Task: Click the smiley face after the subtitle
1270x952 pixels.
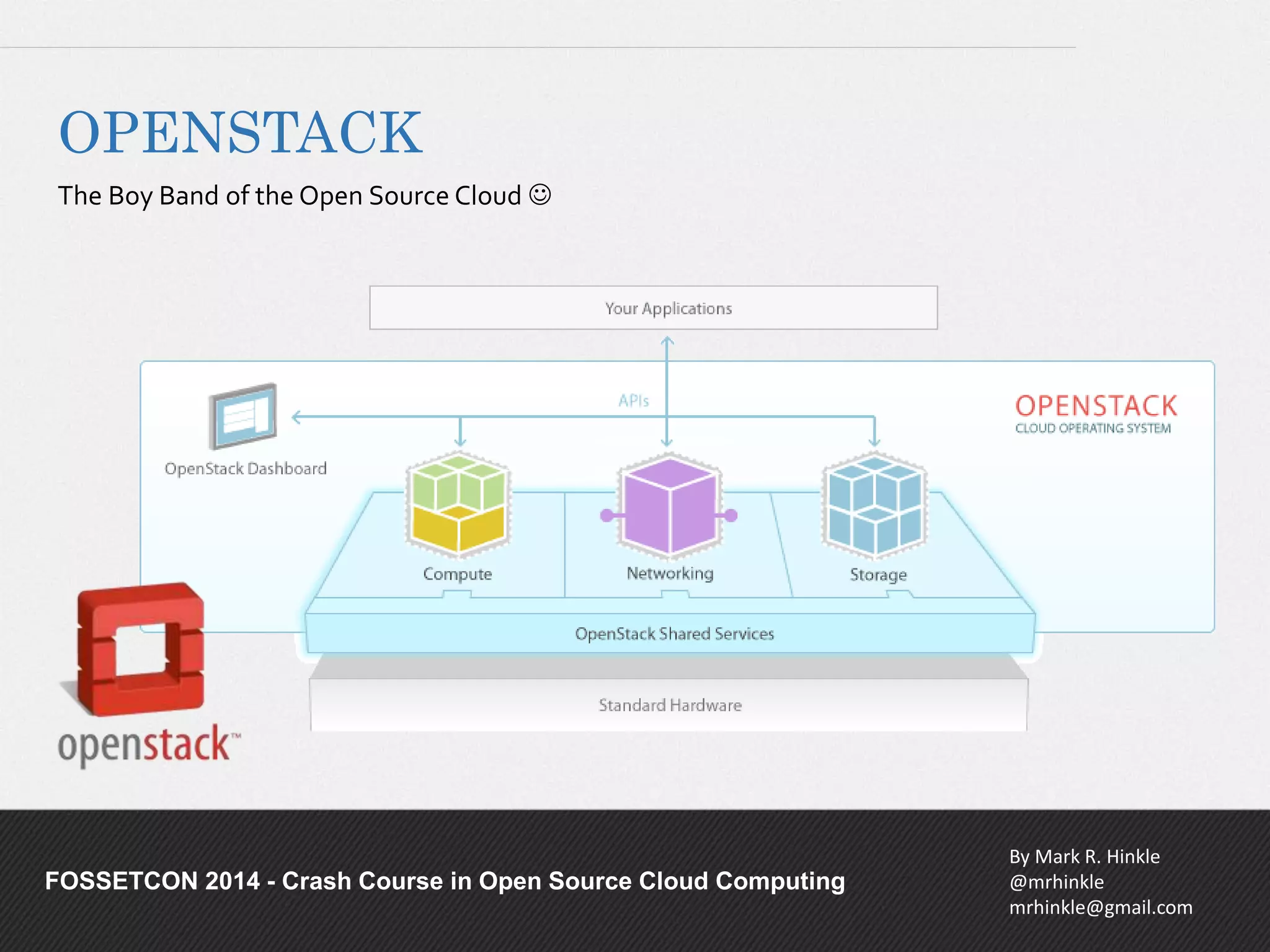Action: tap(540, 195)
